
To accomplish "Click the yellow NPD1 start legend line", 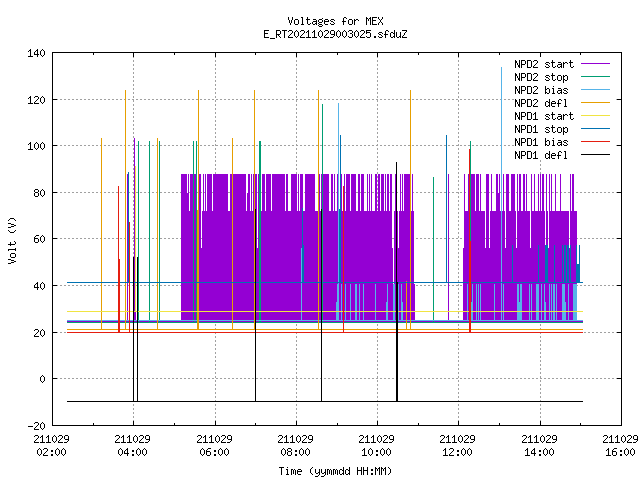I will pyautogui.click(x=595, y=116).
